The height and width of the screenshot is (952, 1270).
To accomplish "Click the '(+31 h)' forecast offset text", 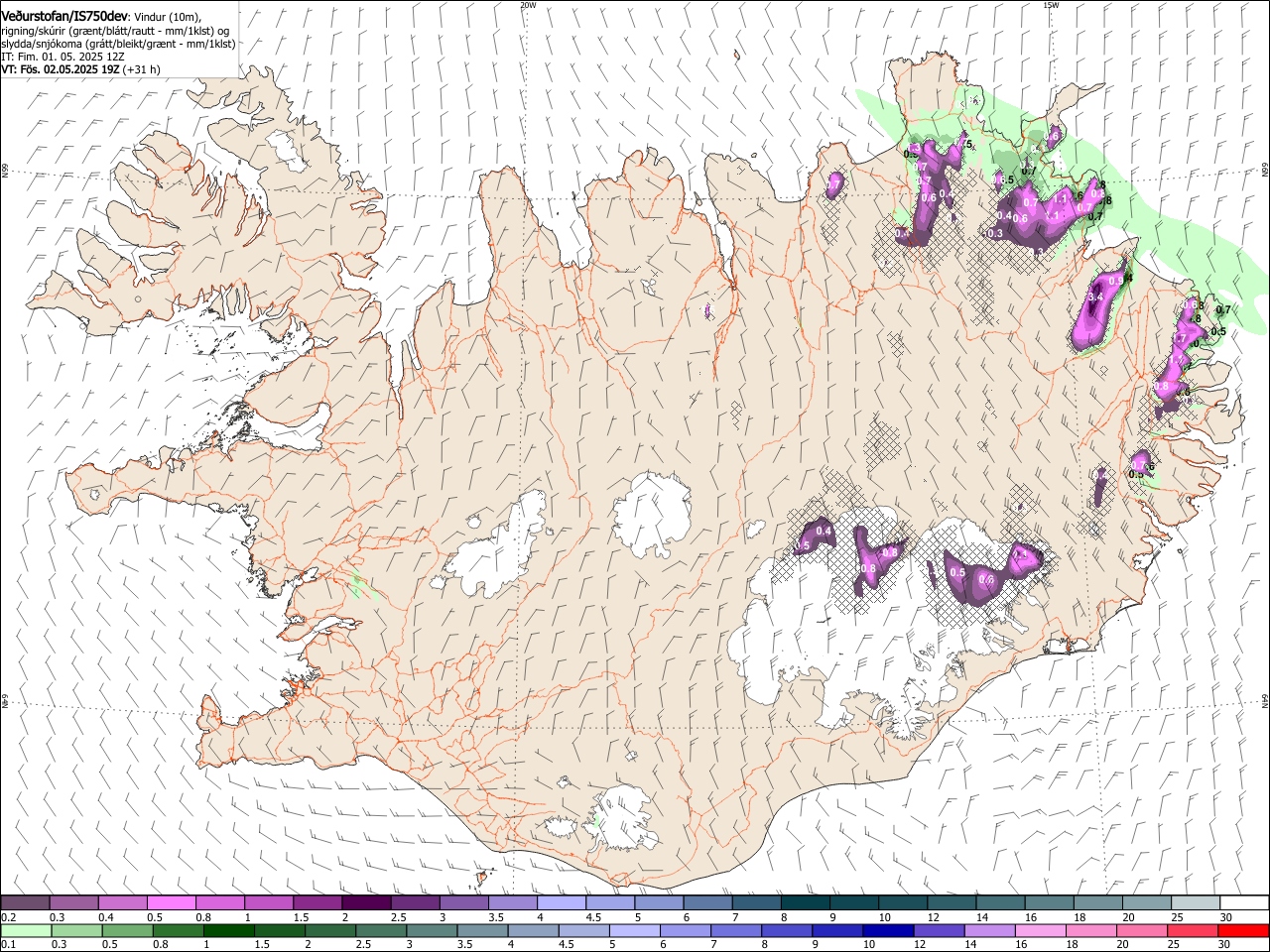I will pyautogui.click(x=142, y=70).
